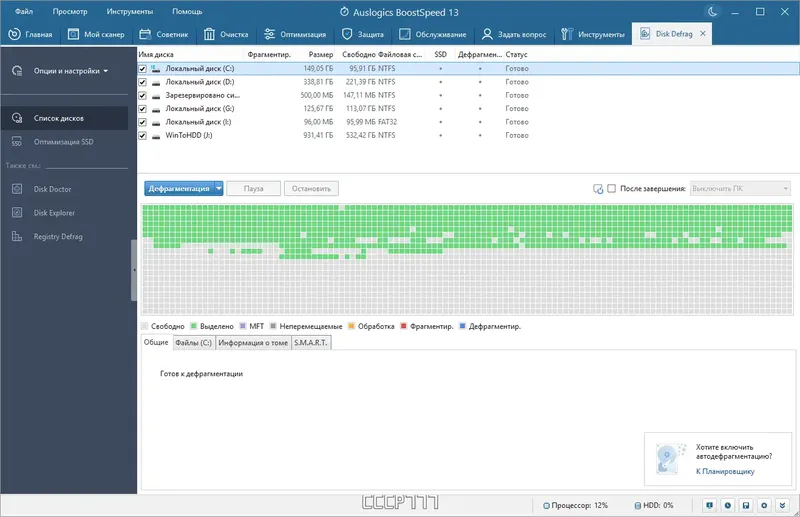Click the Инструменты wrench toolbar icon

coord(567,34)
